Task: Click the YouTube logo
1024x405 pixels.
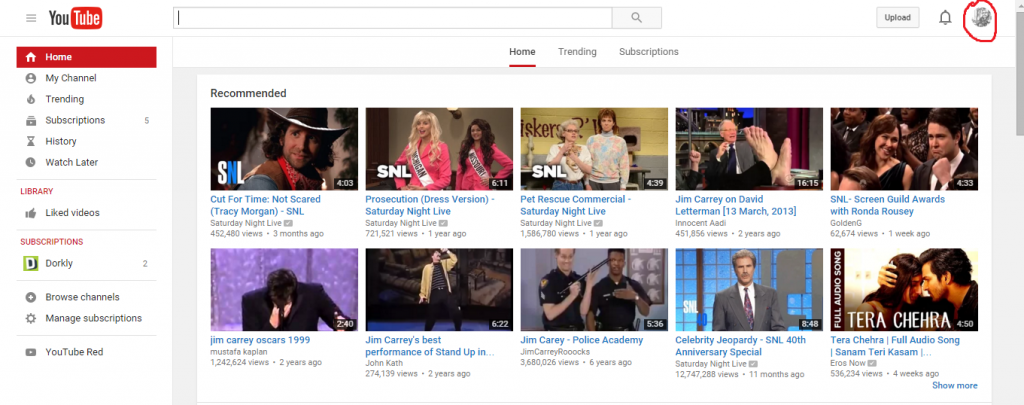Action: [x=75, y=18]
